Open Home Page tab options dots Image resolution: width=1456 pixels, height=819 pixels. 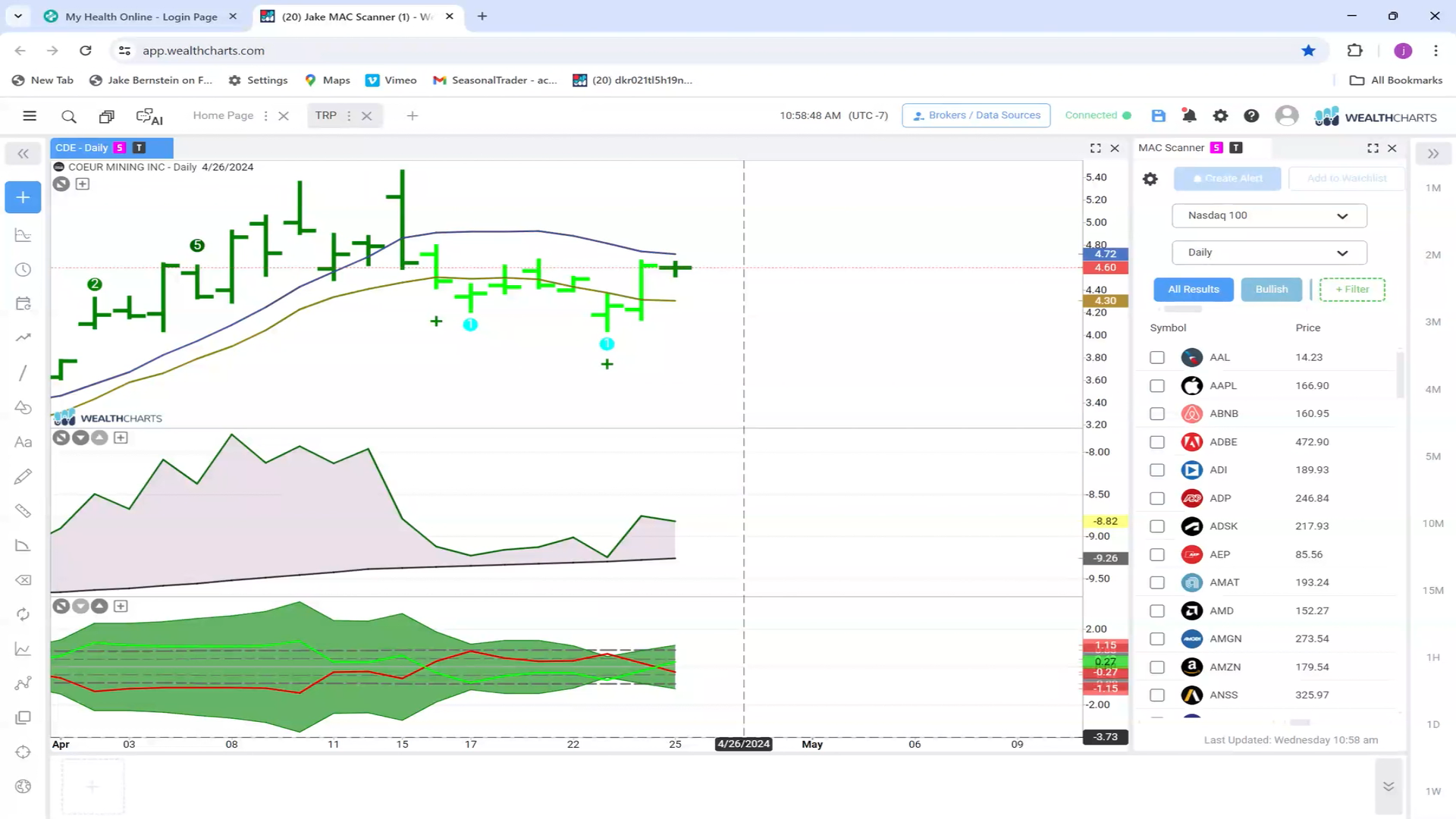265,116
